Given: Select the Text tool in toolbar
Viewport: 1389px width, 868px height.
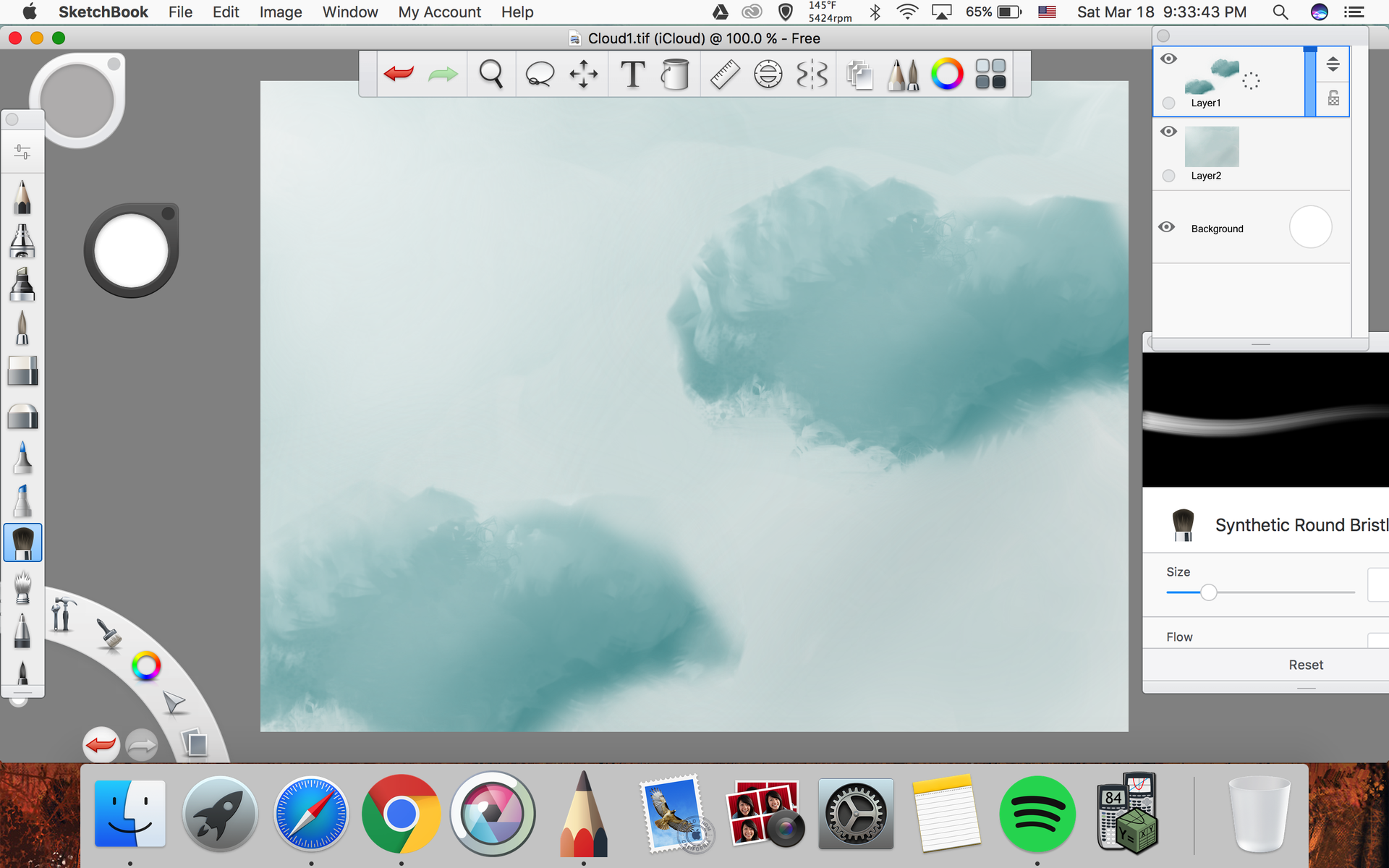Looking at the screenshot, I should [632, 74].
